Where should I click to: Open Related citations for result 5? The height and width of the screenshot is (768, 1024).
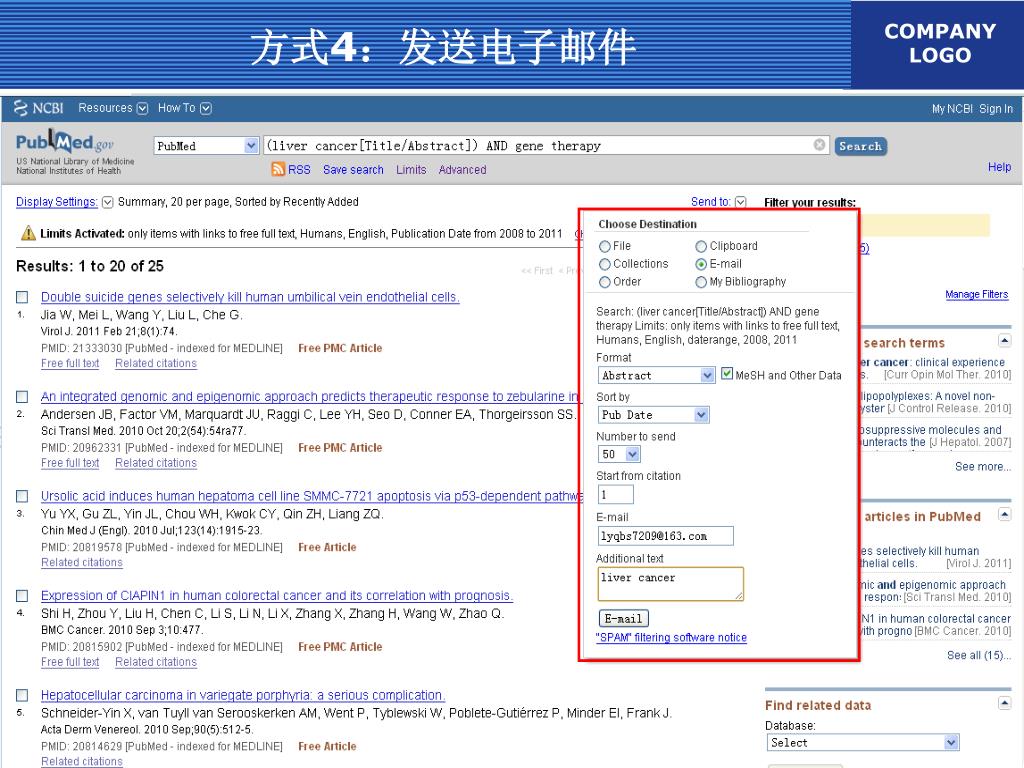tap(82, 761)
